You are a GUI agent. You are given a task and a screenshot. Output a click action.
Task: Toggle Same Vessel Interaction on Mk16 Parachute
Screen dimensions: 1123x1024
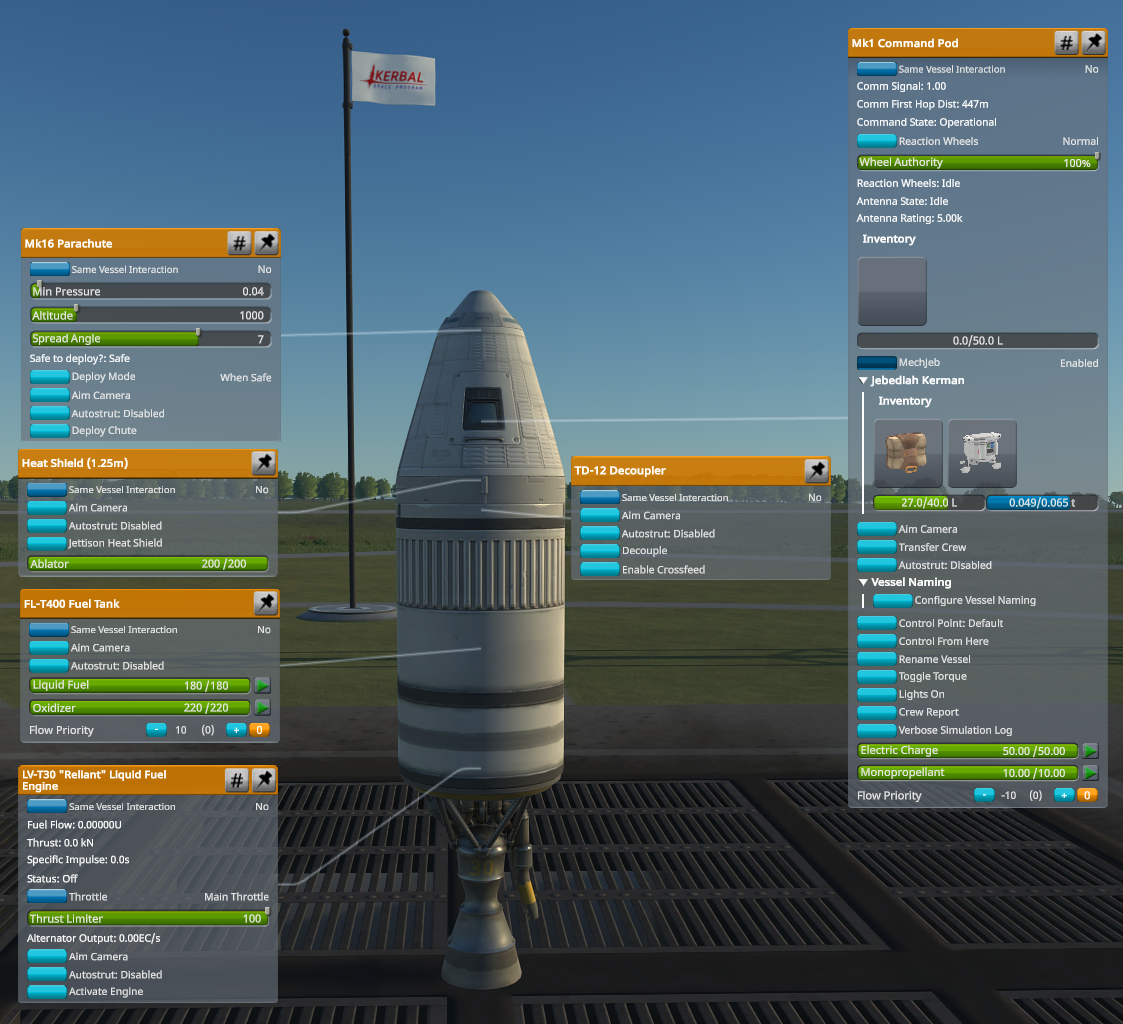pyautogui.click(x=49, y=269)
